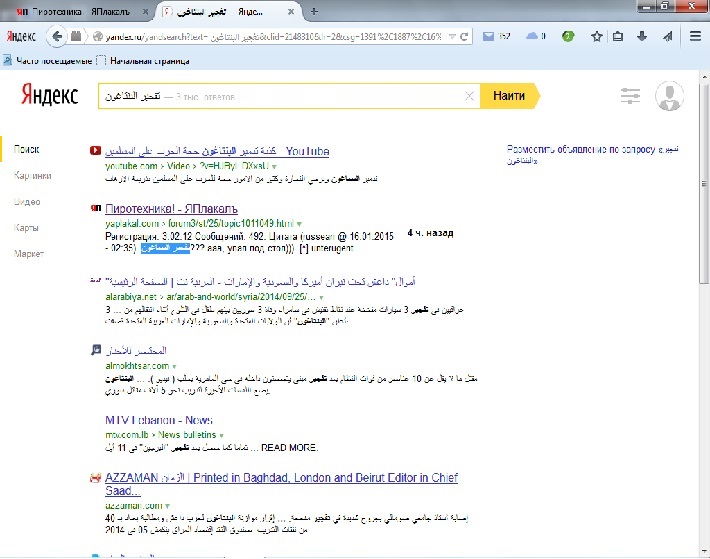Click the Часто посещаемые bookmark icon
The image size is (710, 559).
pos(7,60)
